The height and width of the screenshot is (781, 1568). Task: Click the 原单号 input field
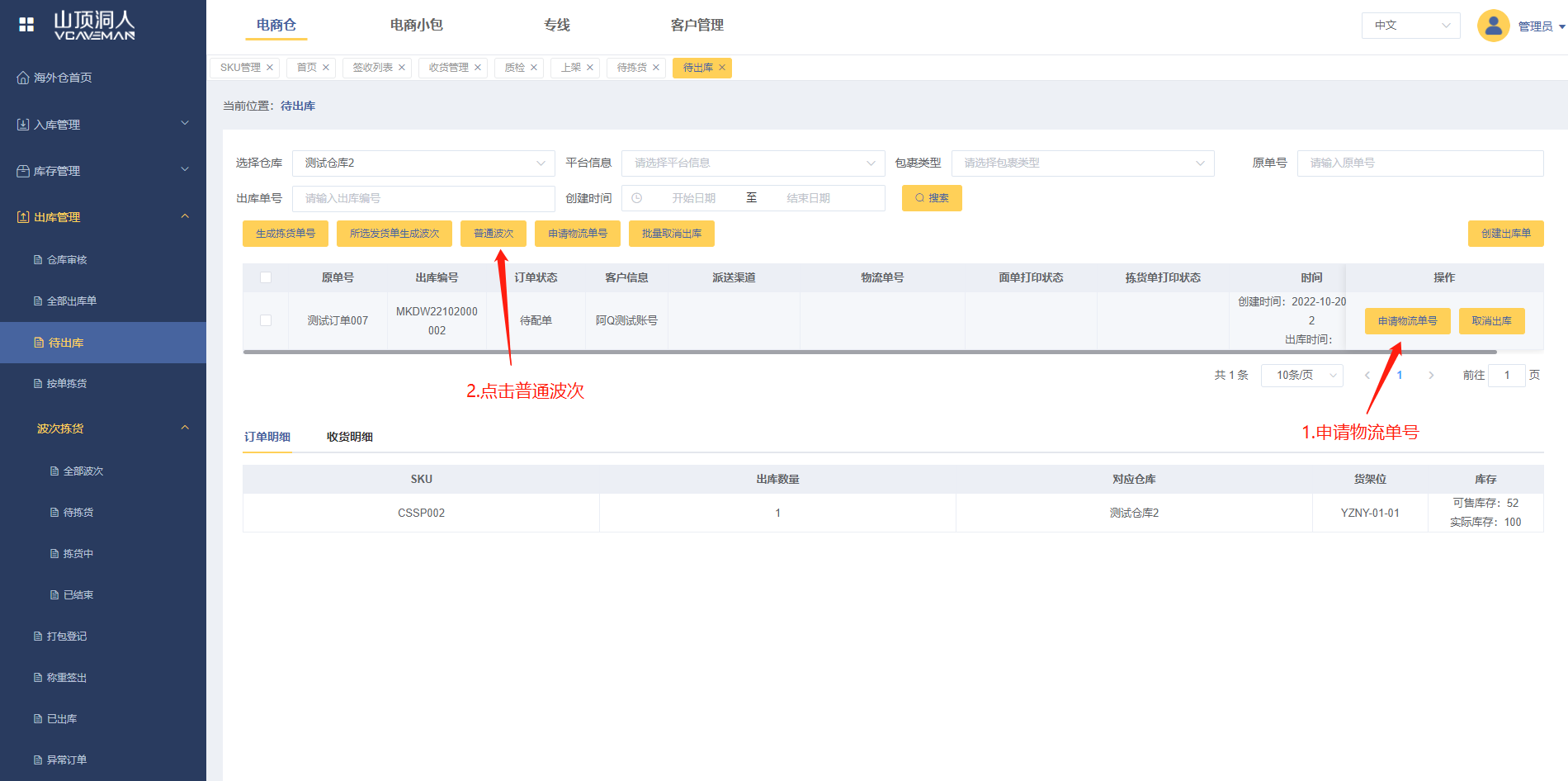[1419, 163]
